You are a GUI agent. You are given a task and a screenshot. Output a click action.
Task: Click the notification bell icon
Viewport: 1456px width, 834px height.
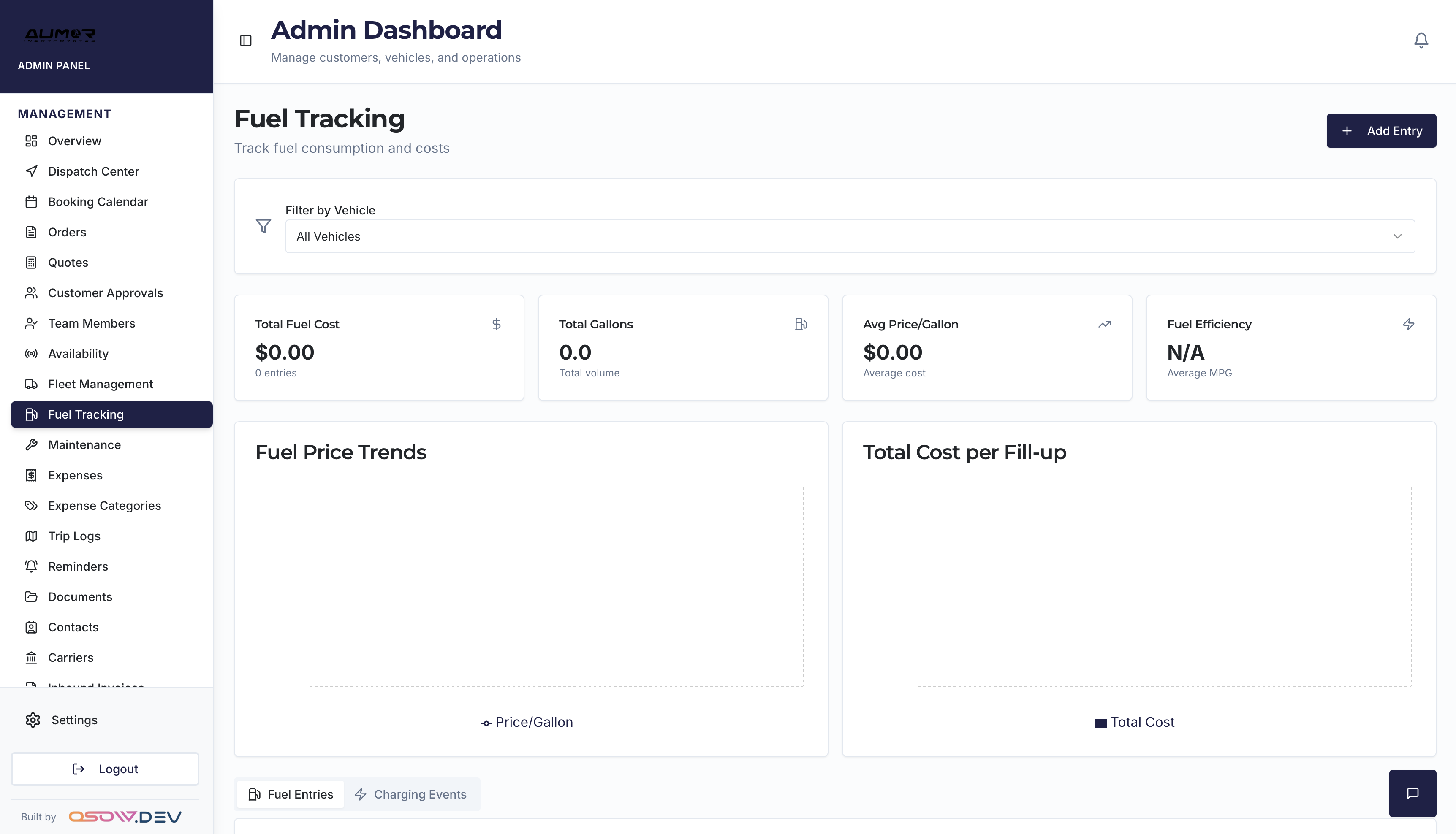(x=1421, y=40)
